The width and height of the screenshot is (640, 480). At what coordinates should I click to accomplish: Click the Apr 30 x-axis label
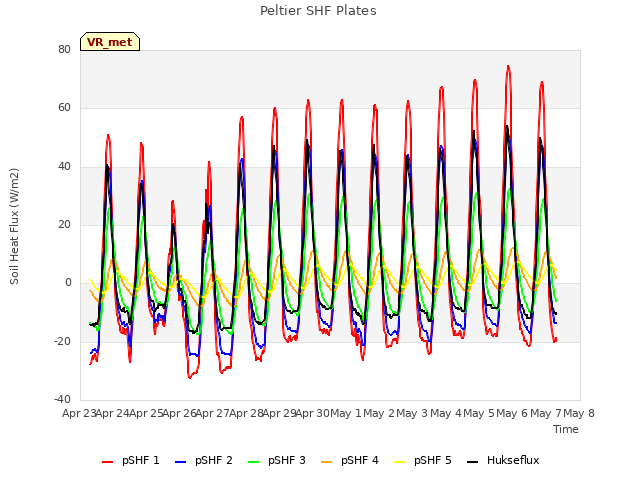click(313, 413)
